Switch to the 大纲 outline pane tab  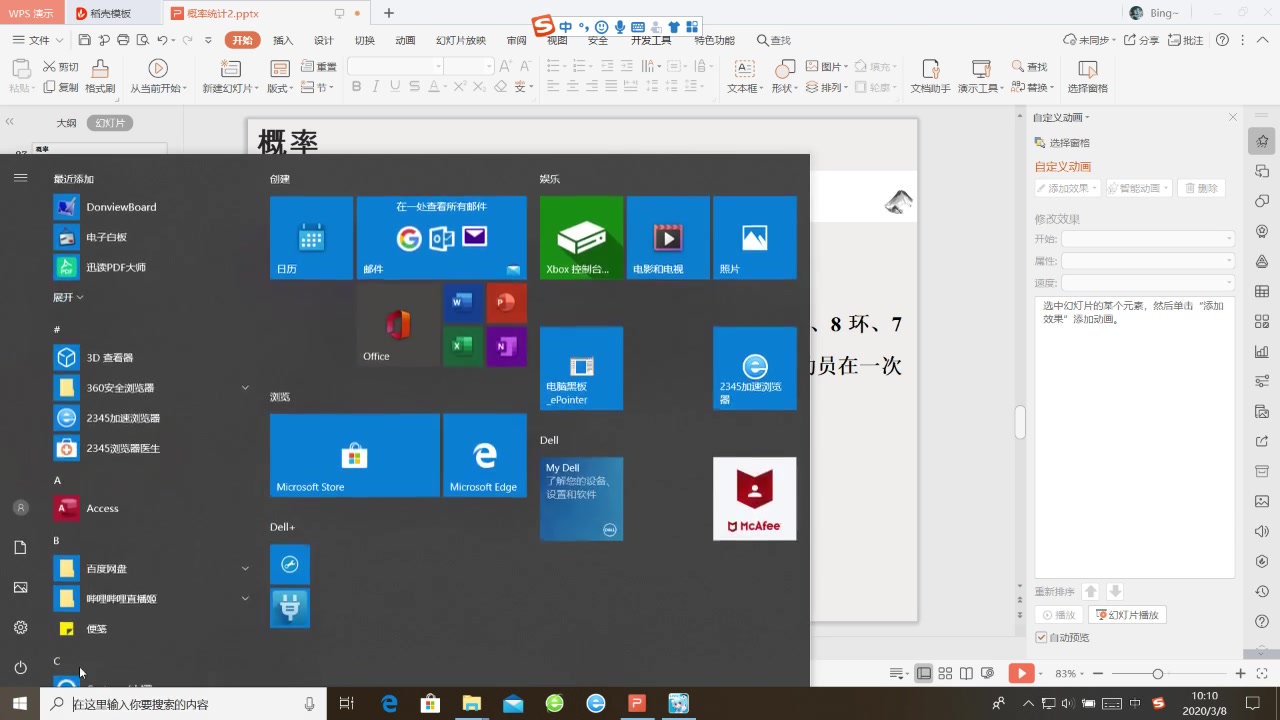(66, 123)
